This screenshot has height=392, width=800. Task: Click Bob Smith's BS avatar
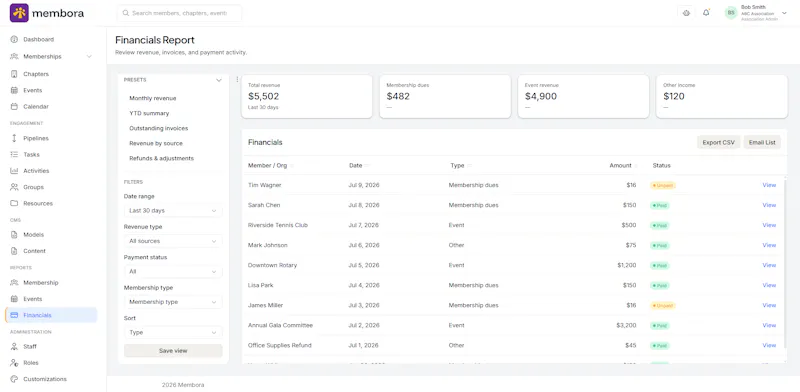[731, 13]
